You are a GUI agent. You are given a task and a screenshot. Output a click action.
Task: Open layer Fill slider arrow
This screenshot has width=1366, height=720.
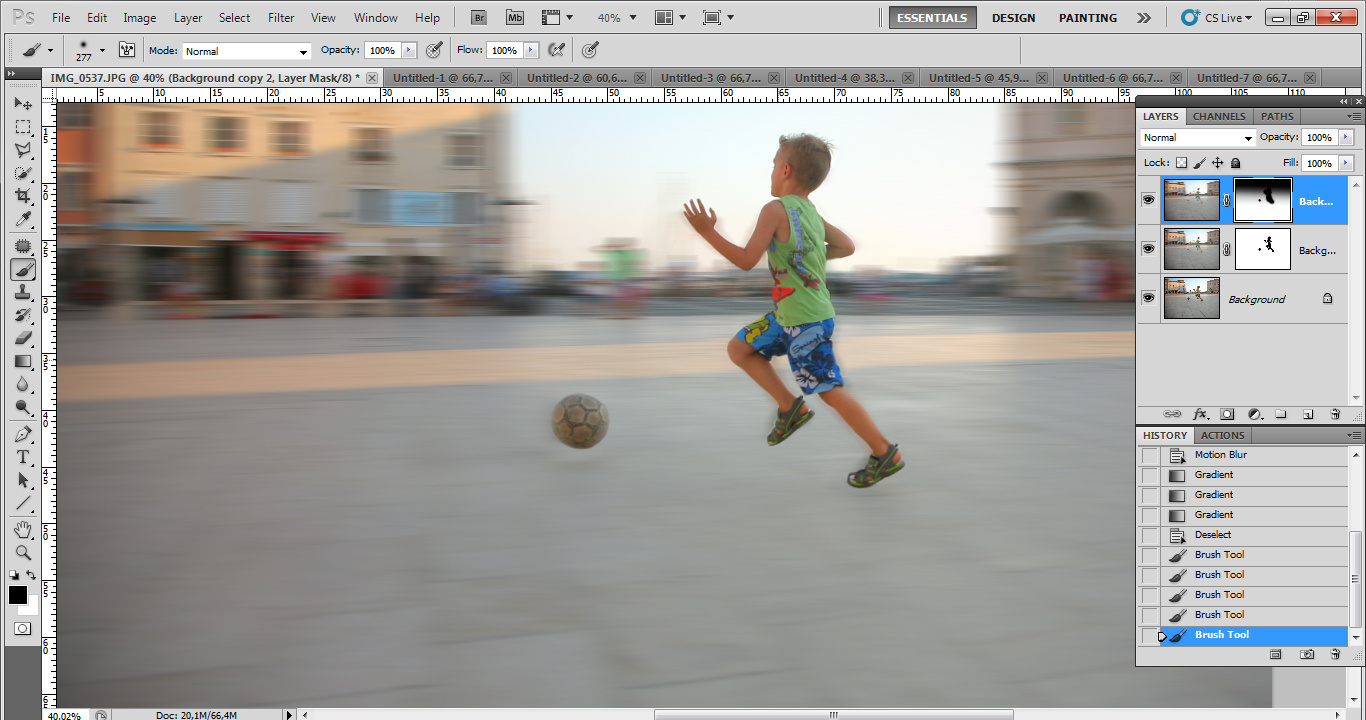point(1346,163)
